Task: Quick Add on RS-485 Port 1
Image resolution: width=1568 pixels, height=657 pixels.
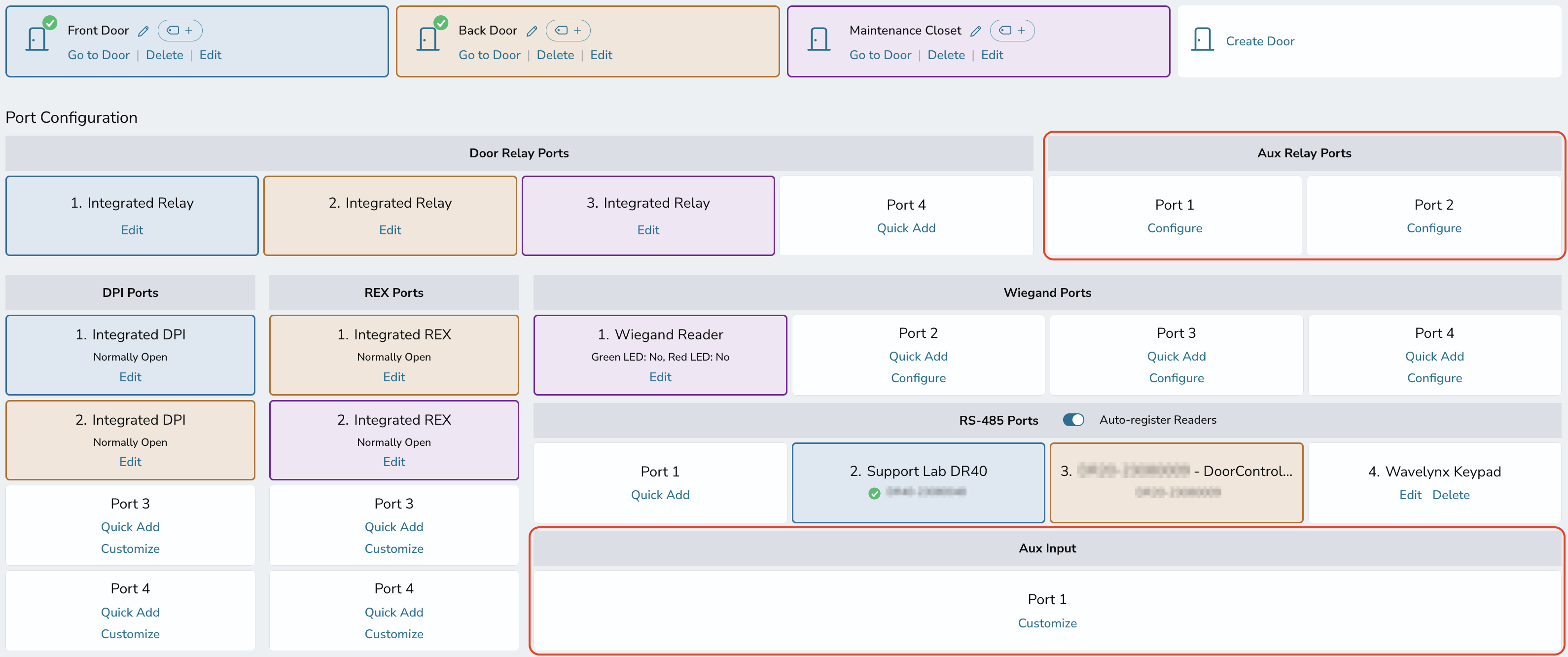Action: (x=660, y=494)
